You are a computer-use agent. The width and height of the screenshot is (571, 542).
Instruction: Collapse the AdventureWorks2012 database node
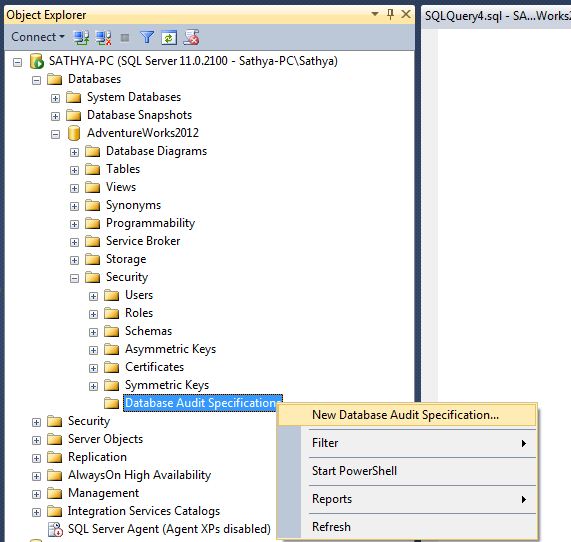coord(55,134)
